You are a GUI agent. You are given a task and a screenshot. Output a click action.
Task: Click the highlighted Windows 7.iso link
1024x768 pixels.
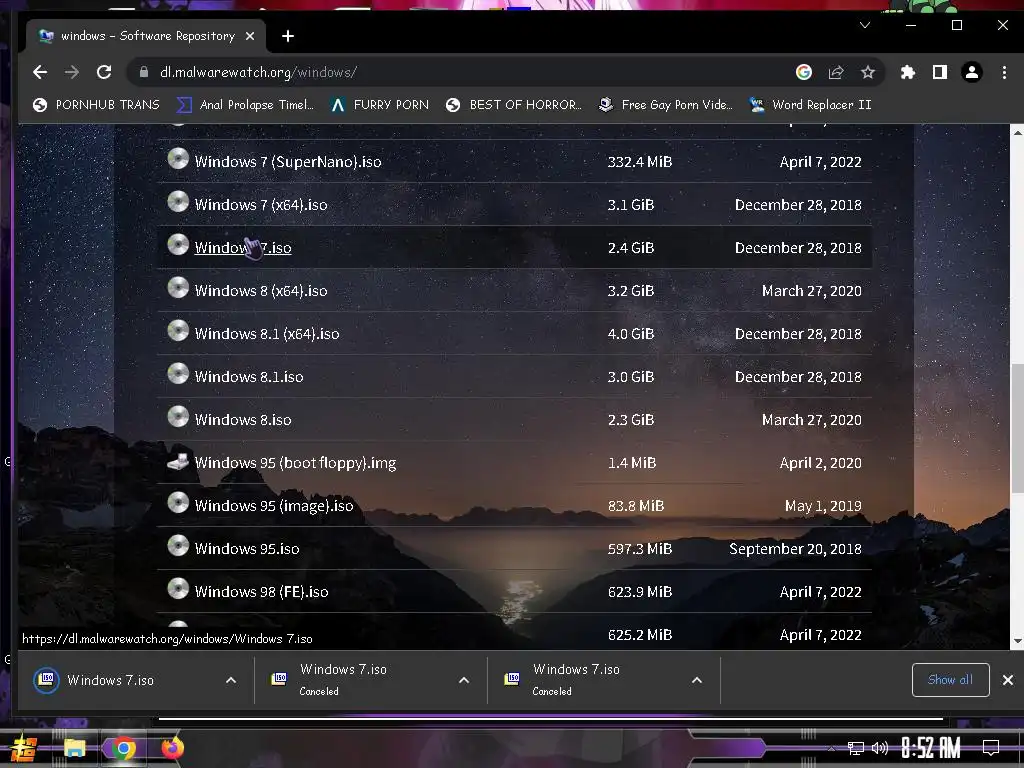(243, 248)
